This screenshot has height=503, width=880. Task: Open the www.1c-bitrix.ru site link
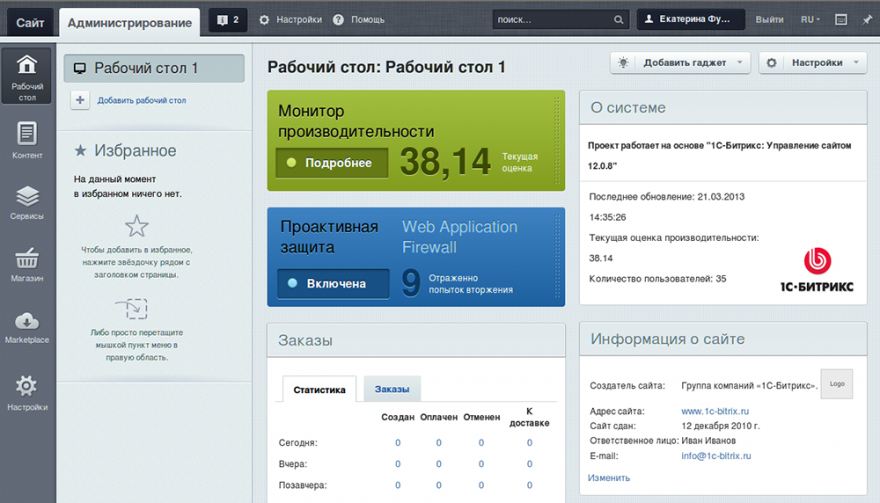pyautogui.click(x=715, y=411)
